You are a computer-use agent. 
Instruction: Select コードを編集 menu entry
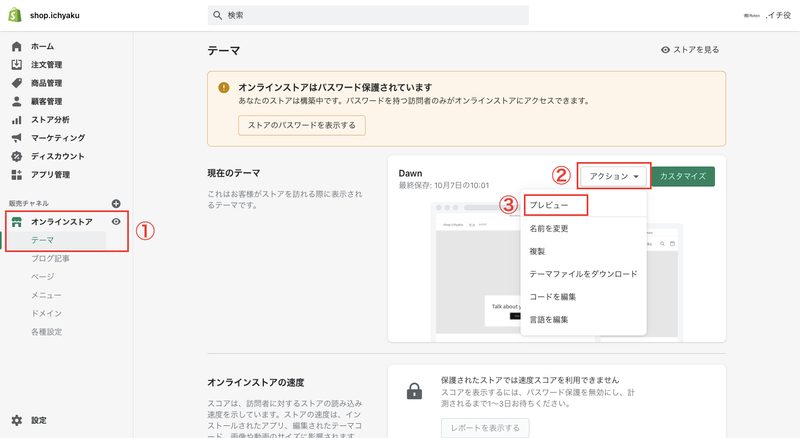(x=553, y=297)
